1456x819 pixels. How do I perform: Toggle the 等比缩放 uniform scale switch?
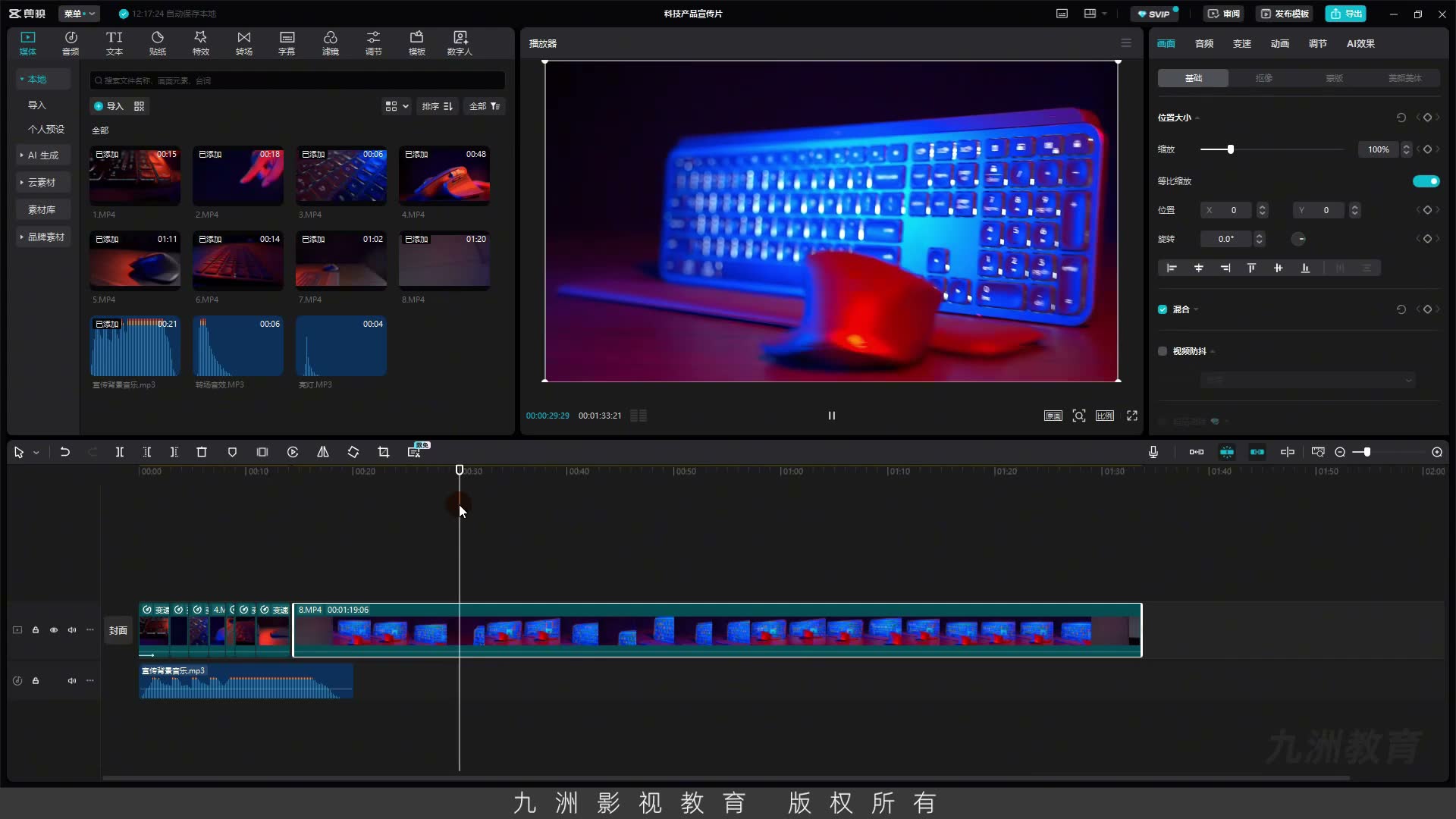pos(1426,181)
